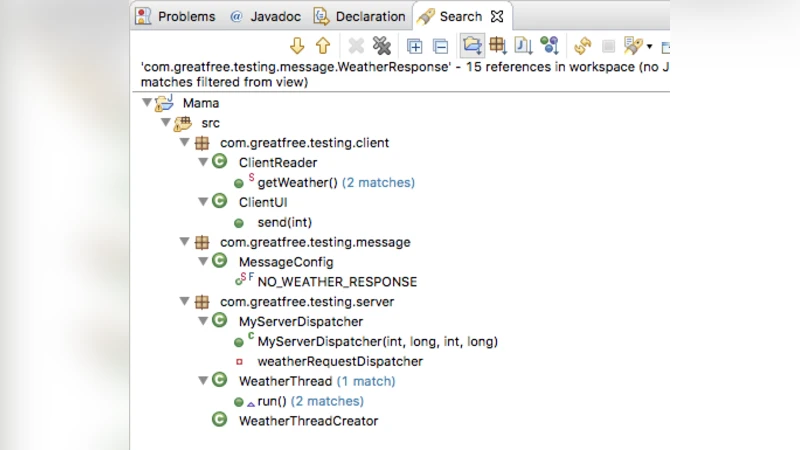Click the Collapse All toolbar icon
800x450 pixels.
pos(440,46)
